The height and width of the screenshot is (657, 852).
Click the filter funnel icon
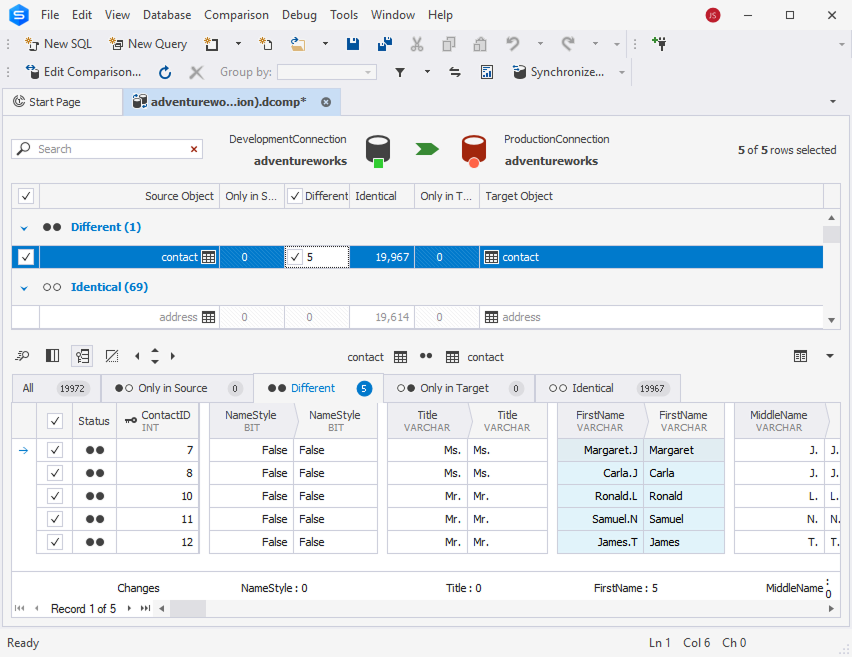[400, 72]
